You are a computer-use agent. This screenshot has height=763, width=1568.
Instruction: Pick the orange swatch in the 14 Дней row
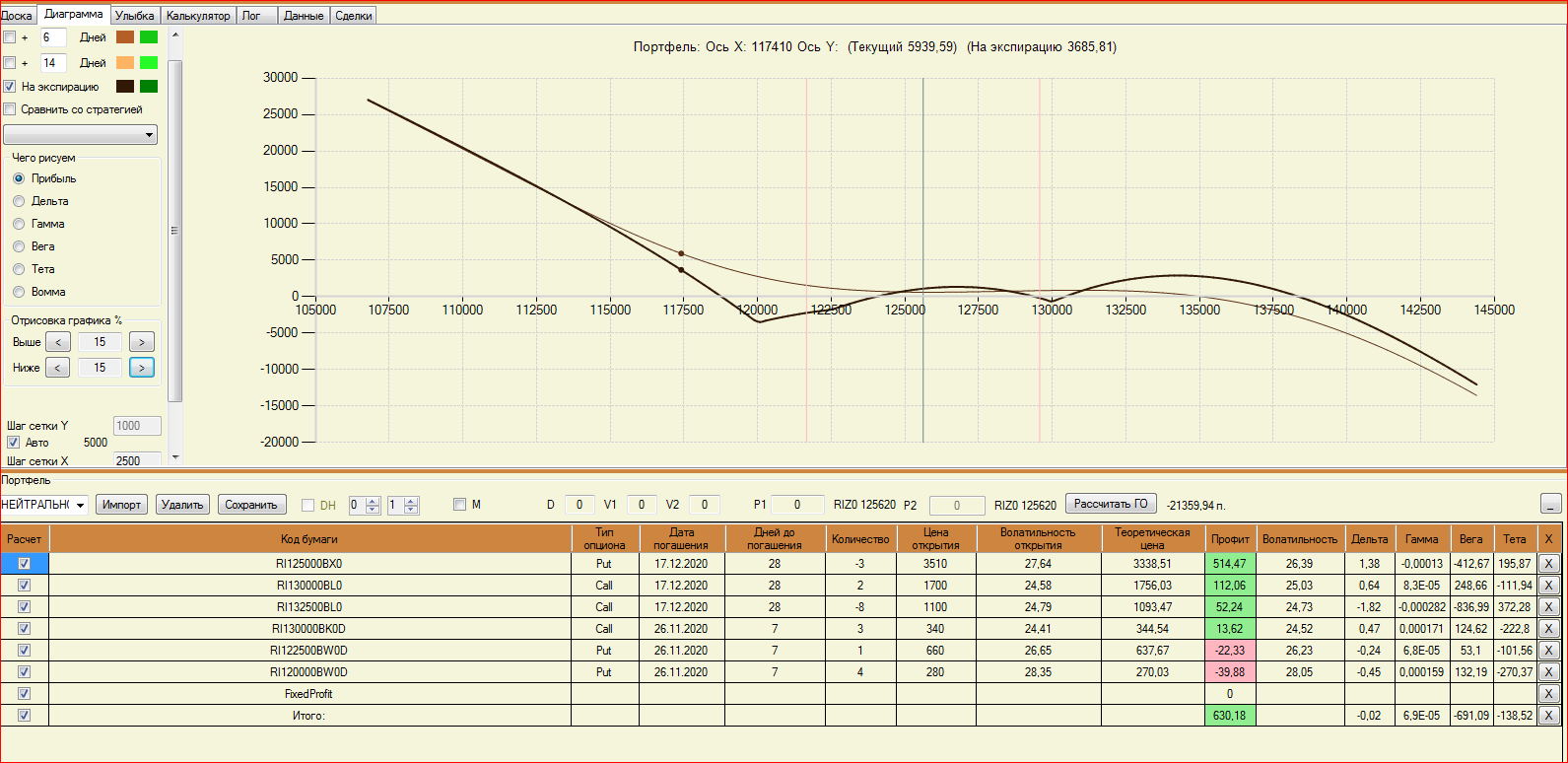pyautogui.click(x=125, y=63)
